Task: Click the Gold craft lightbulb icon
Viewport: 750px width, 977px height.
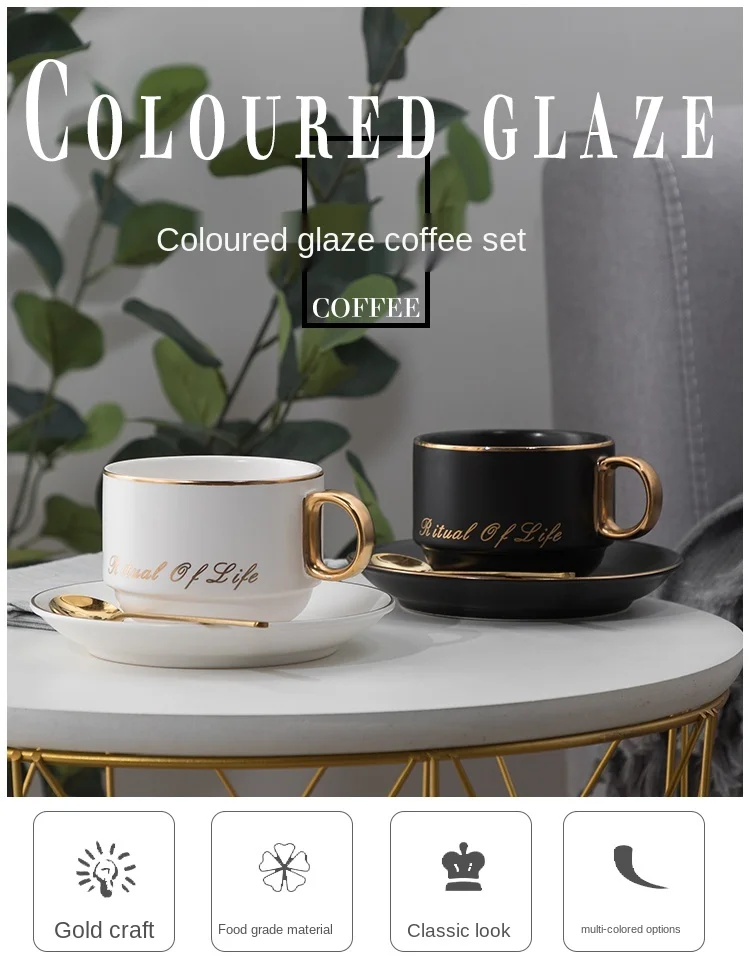Action: (106, 869)
